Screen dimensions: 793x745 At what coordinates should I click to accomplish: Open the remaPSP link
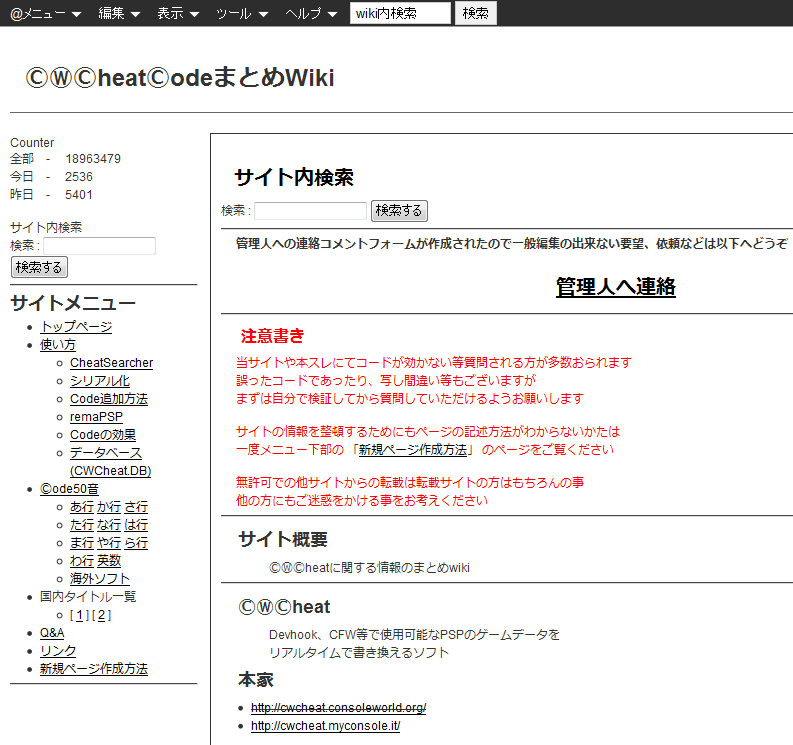96,417
